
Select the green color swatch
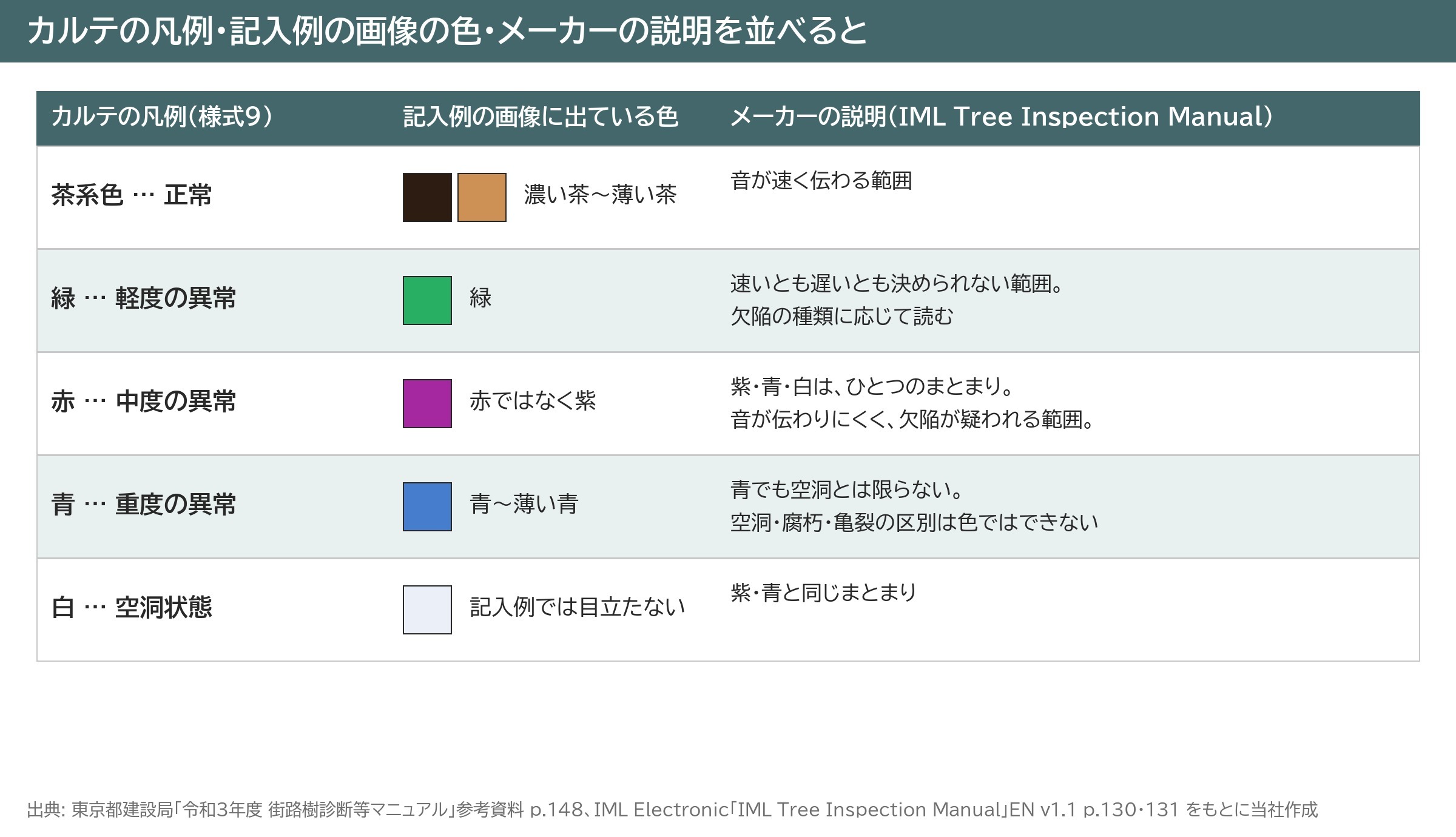pyautogui.click(x=427, y=300)
